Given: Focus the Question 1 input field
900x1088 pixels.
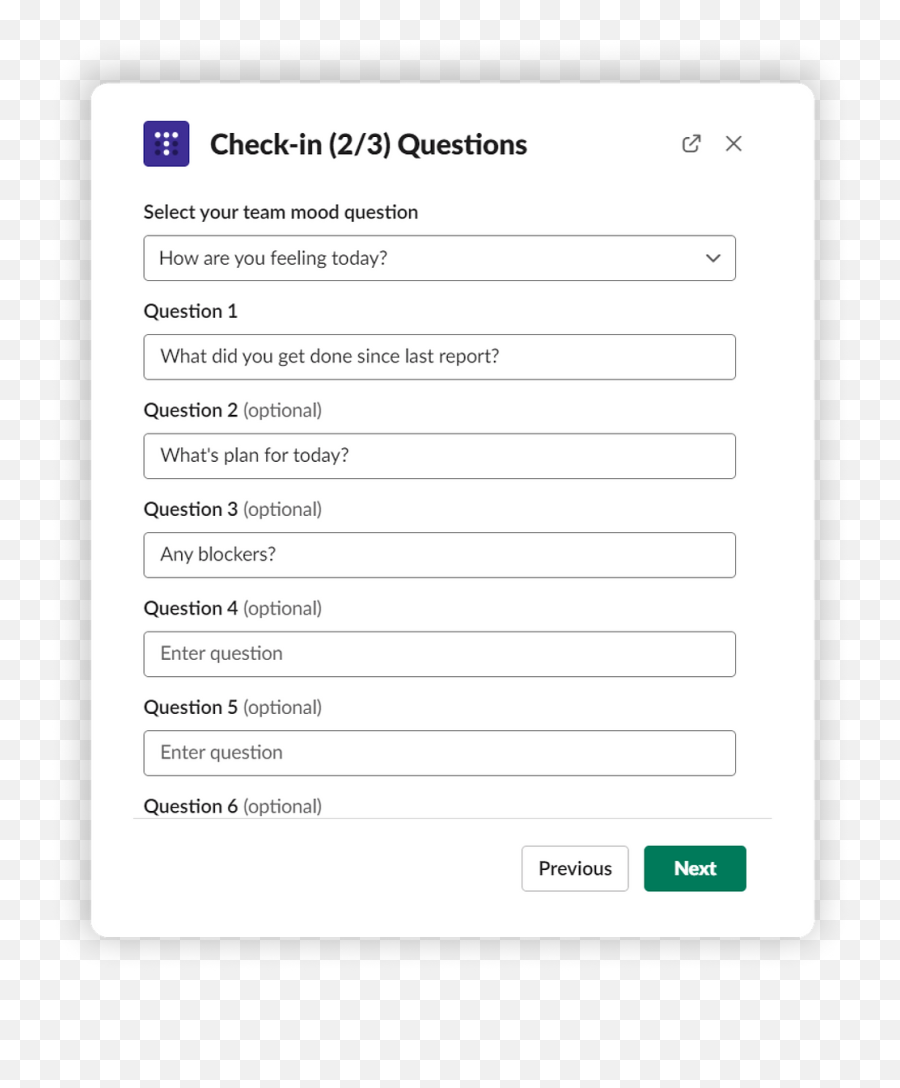Looking at the screenshot, I should tap(439, 357).
